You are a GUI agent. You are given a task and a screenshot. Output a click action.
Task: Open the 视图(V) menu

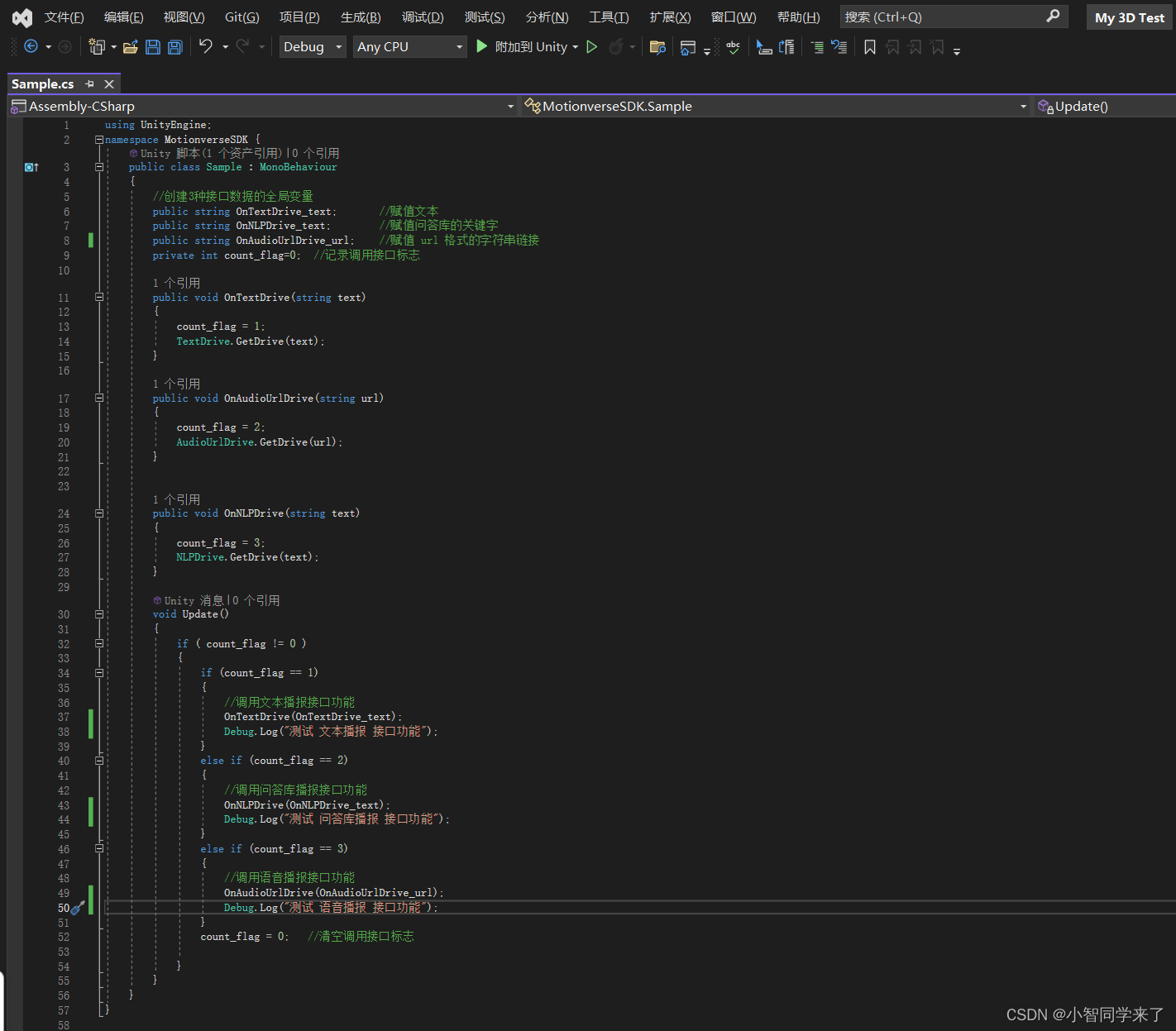[x=184, y=17]
